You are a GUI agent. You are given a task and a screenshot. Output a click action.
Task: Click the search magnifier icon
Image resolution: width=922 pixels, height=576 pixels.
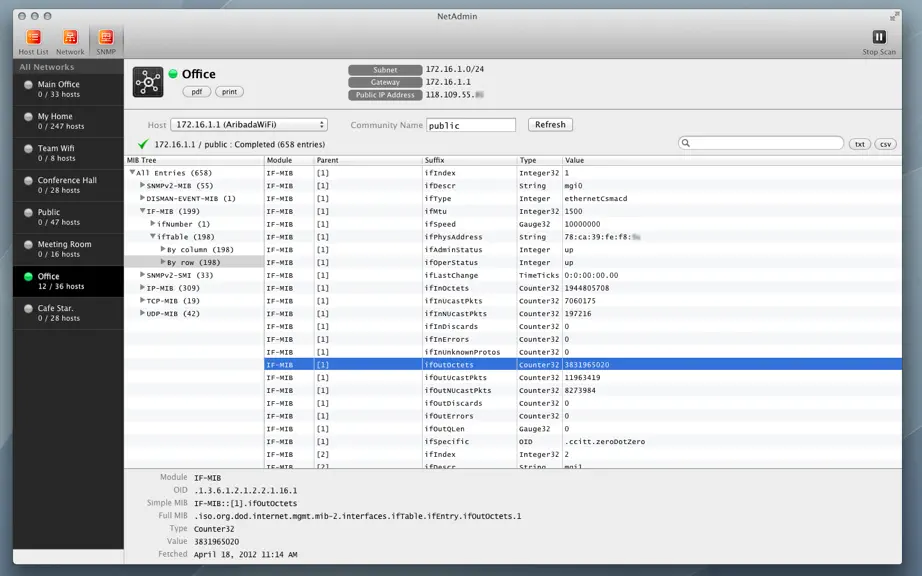point(686,143)
